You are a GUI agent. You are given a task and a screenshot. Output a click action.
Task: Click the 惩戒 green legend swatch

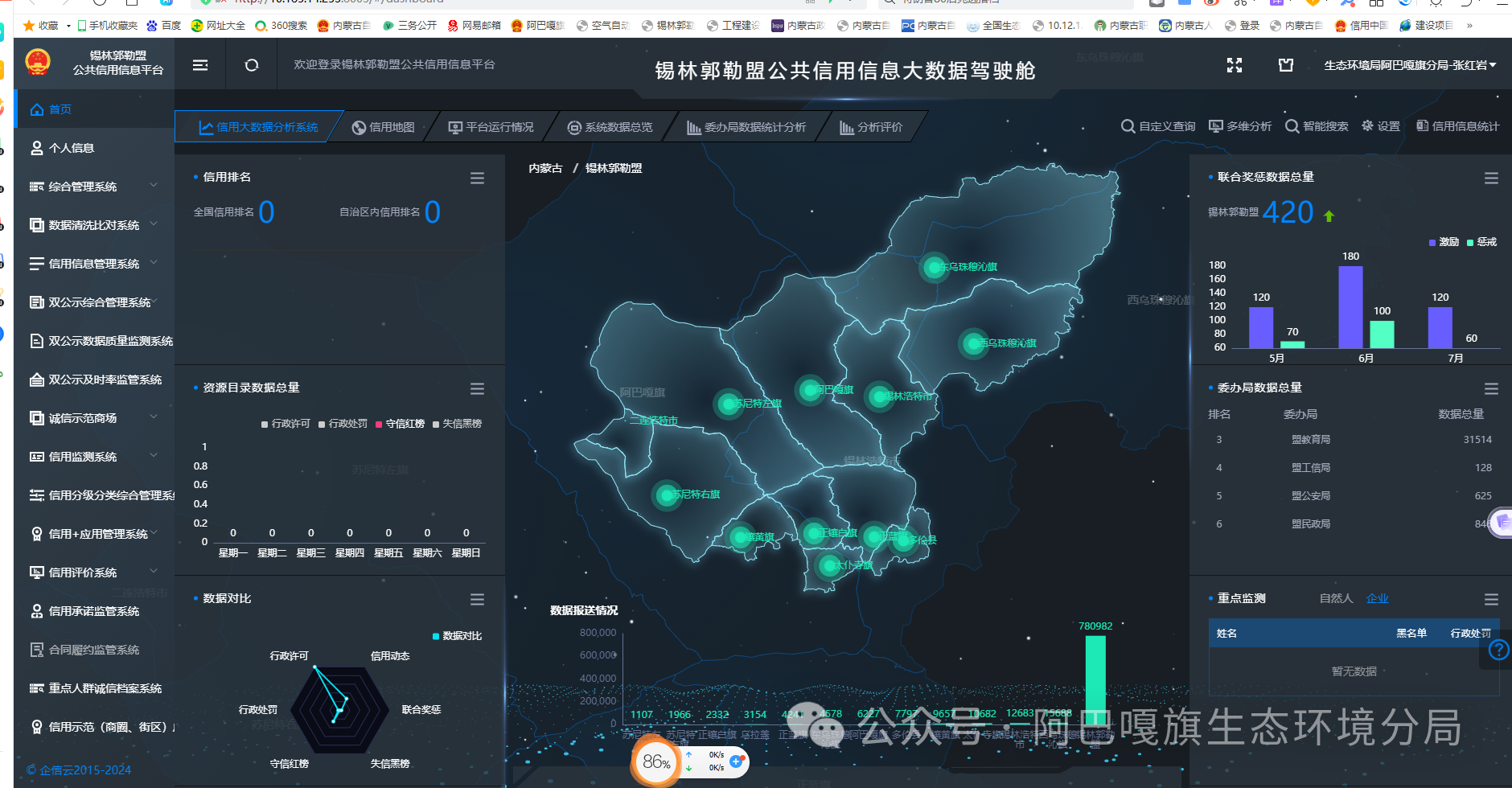click(x=1470, y=242)
